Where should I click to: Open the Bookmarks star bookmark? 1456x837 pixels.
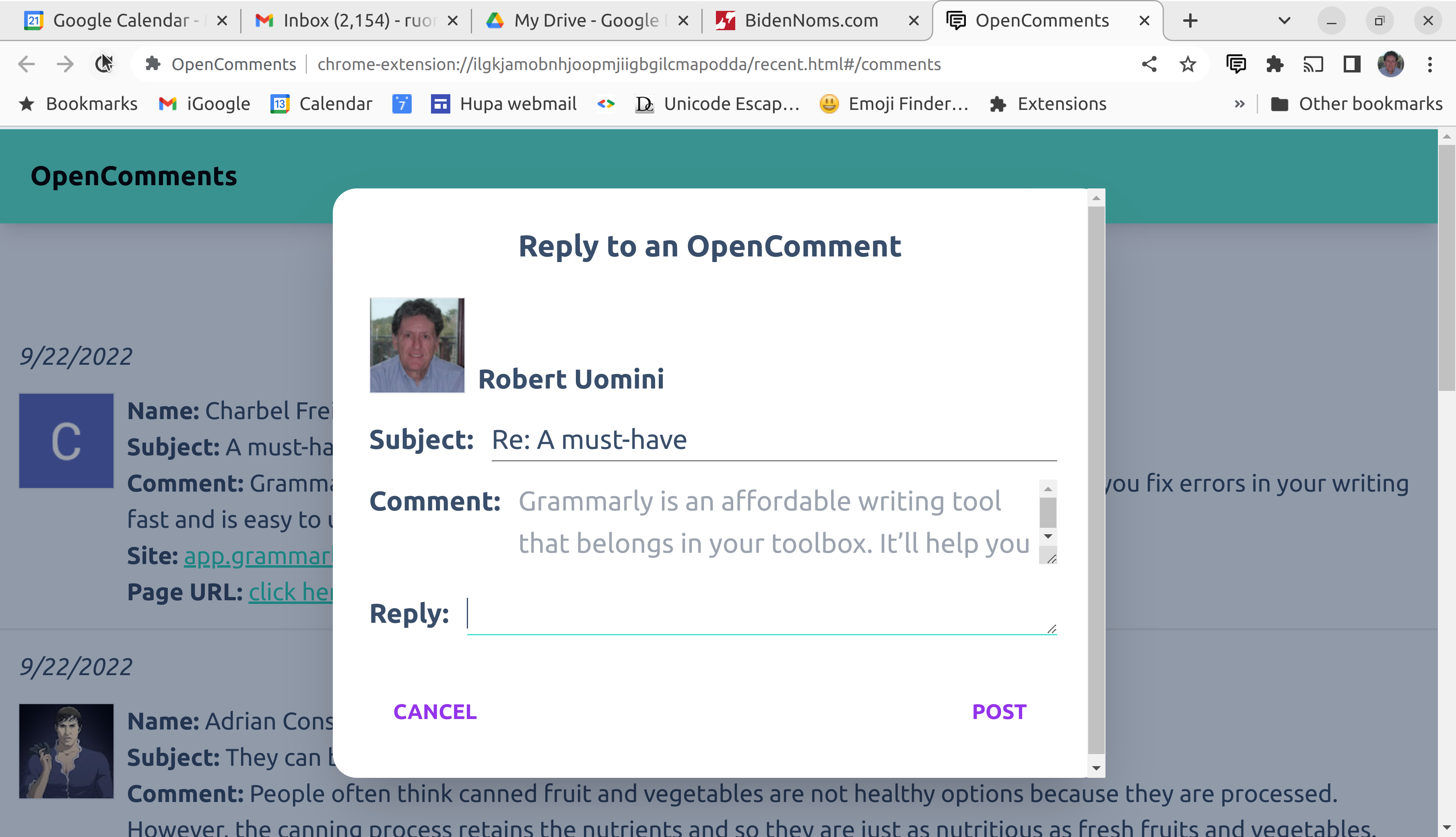pyautogui.click(x=78, y=104)
